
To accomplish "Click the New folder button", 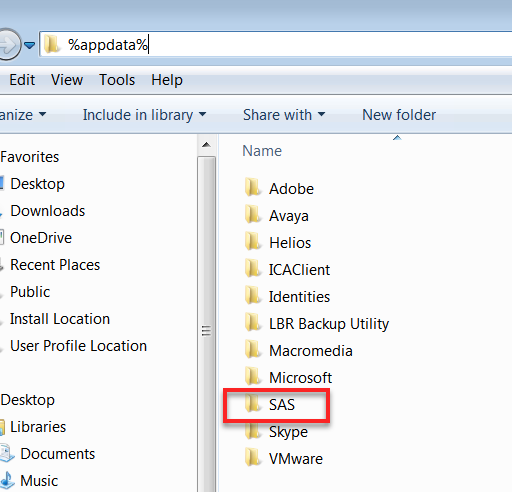I will click(x=399, y=115).
